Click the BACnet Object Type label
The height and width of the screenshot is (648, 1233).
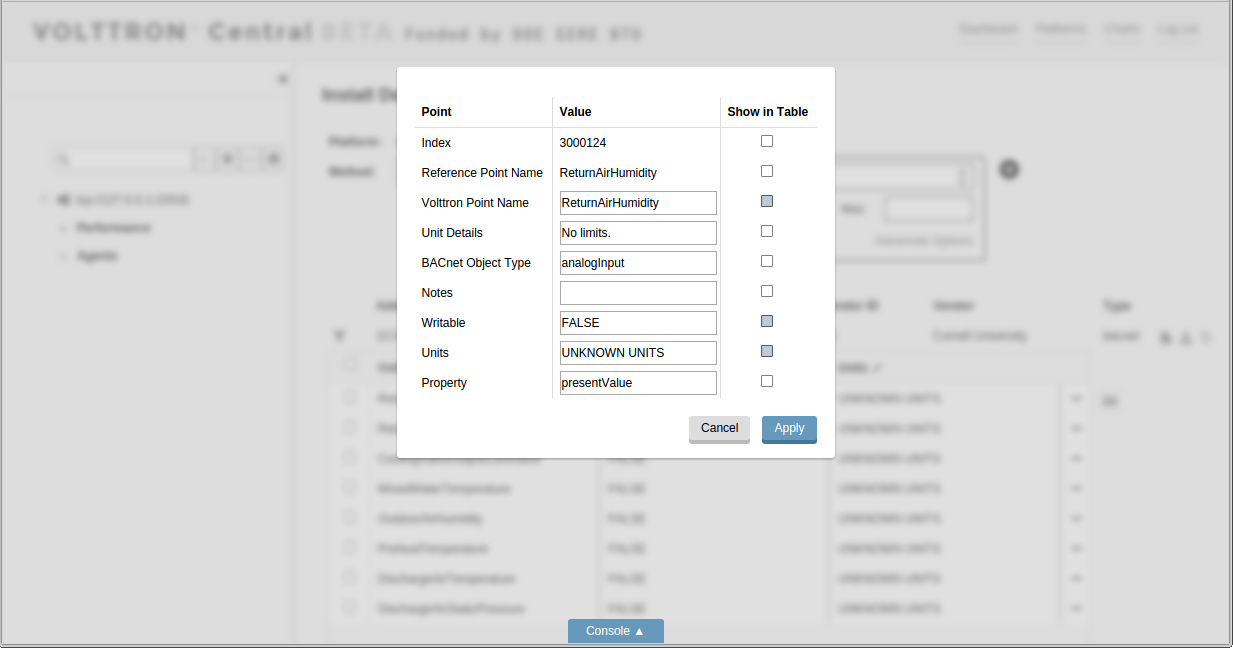(476, 263)
